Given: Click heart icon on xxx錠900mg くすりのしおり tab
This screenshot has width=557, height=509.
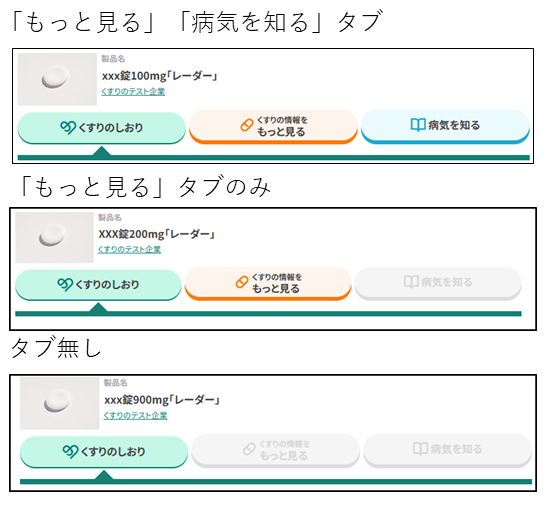Looking at the screenshot, I should click(x=70, y=451).
